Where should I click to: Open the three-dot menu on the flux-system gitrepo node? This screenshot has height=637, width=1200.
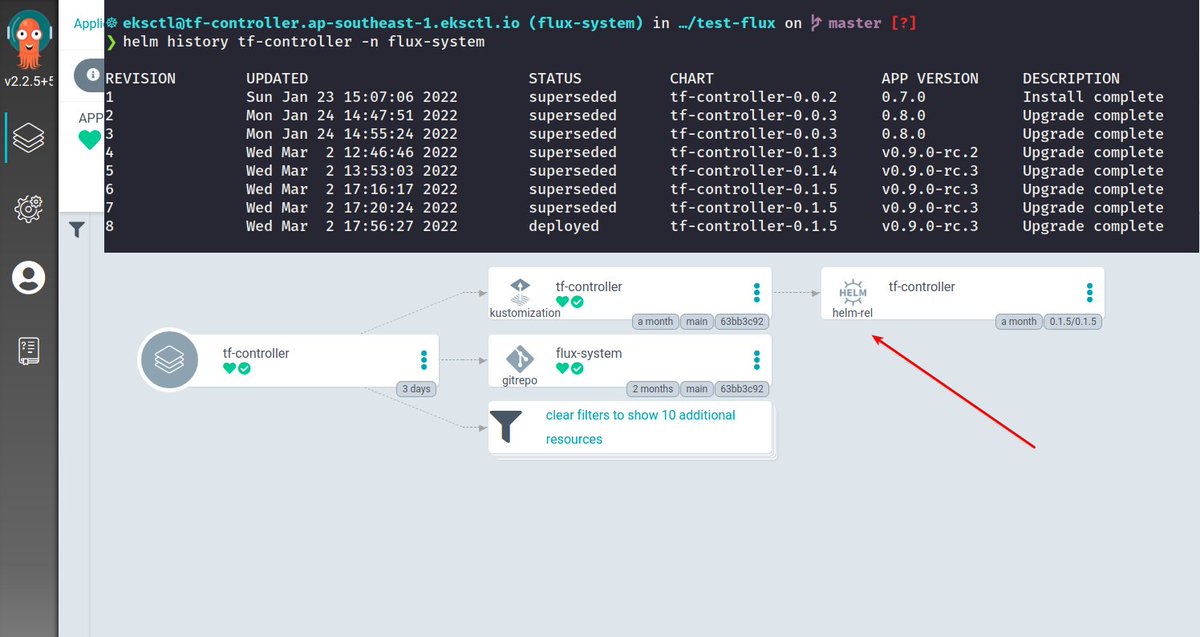point(757,360)
